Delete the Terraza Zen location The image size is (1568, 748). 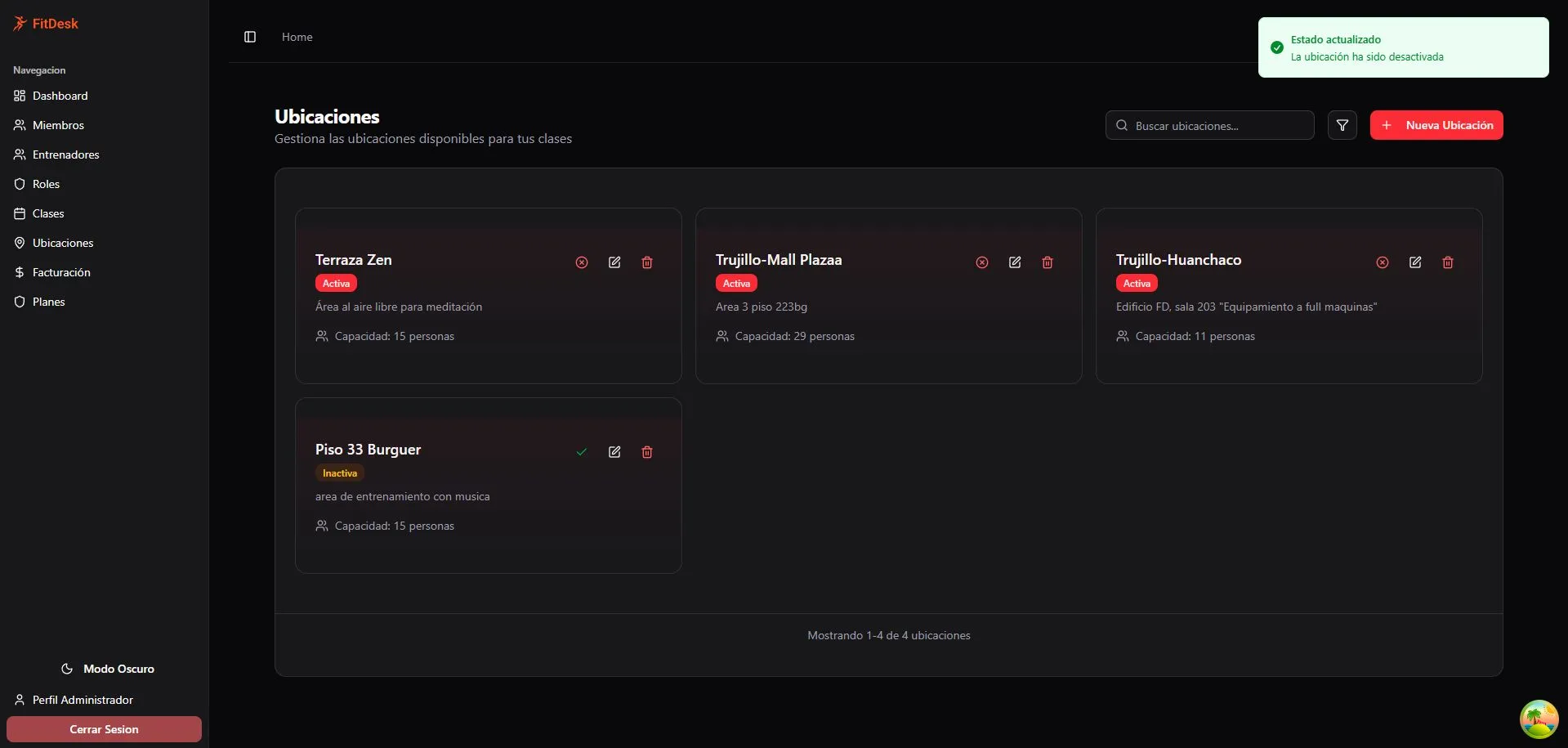click(x=647, y=262)
